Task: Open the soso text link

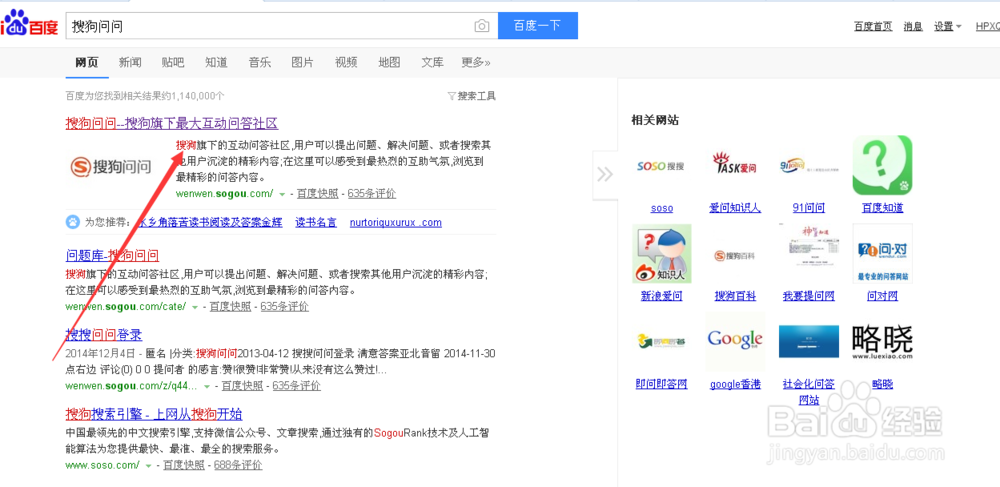Action: (661, 208)
